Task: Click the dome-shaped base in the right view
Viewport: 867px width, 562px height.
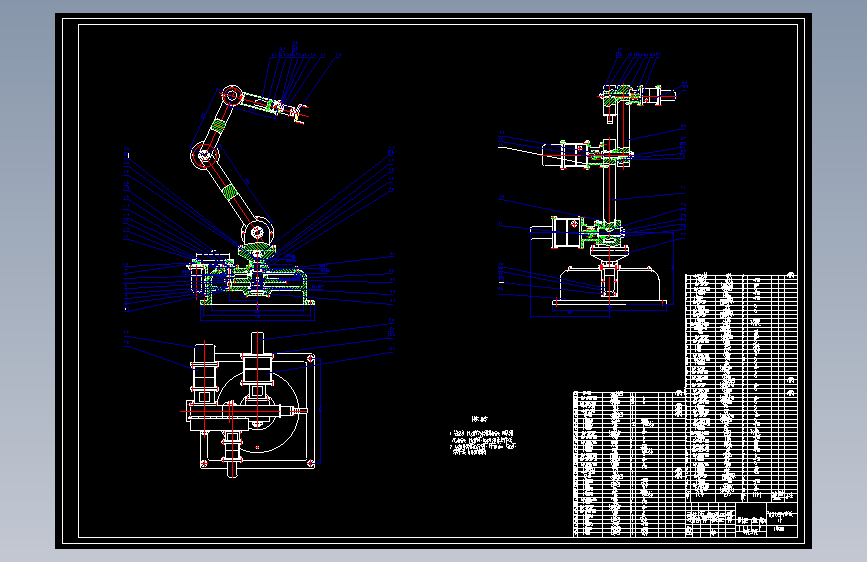Action: [610, 286]
